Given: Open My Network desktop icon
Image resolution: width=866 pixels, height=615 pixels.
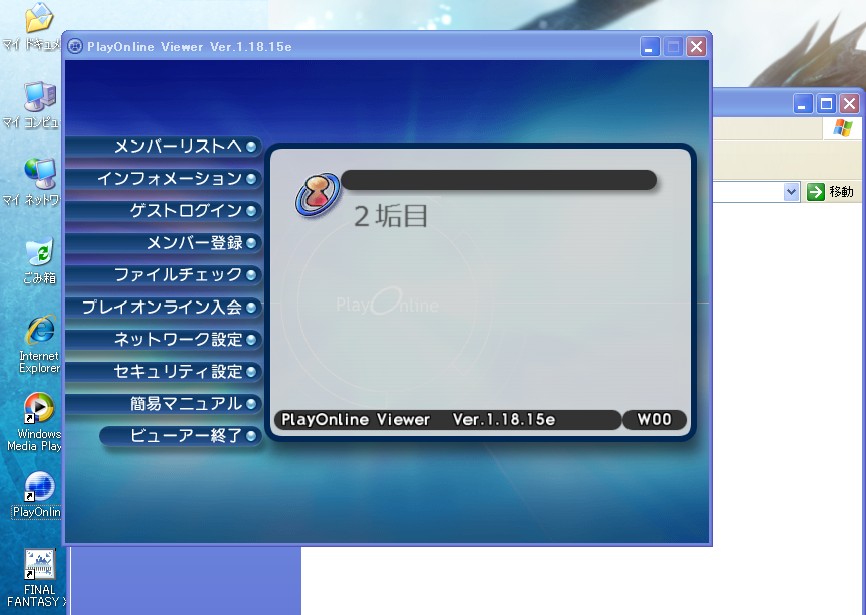Looking at the screenshot, I should (x=38, y=175).
